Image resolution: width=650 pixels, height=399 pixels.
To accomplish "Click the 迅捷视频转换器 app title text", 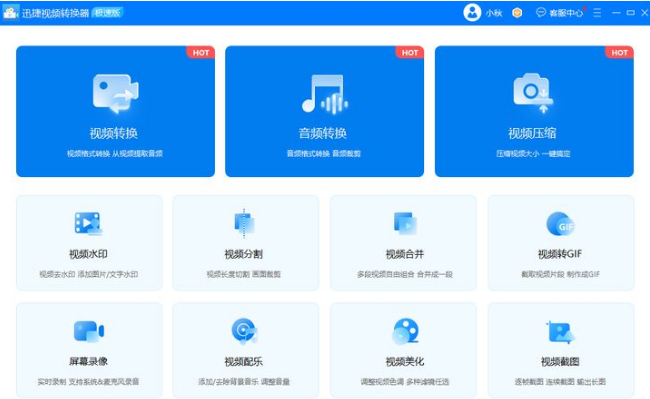I will coord(56,13).
